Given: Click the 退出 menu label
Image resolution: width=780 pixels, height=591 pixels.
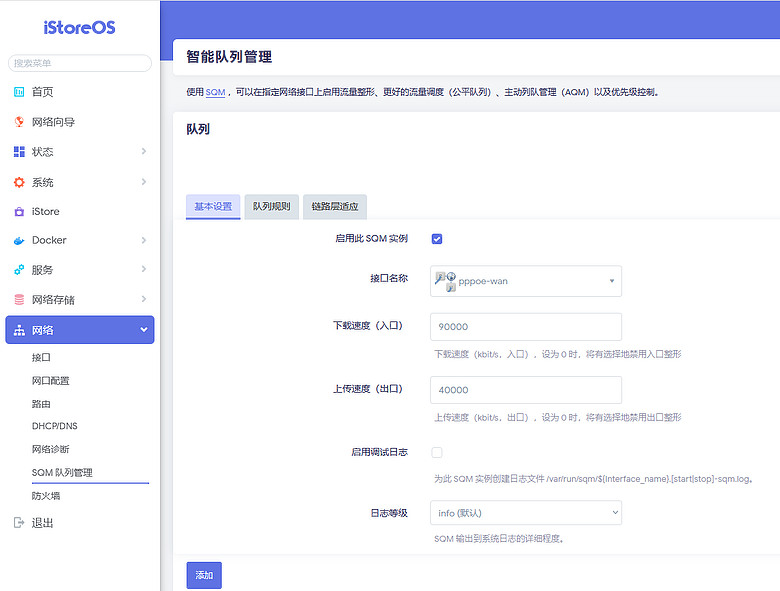Looking at the screenshot, I should pyautogui.click(x=42, y=523).
